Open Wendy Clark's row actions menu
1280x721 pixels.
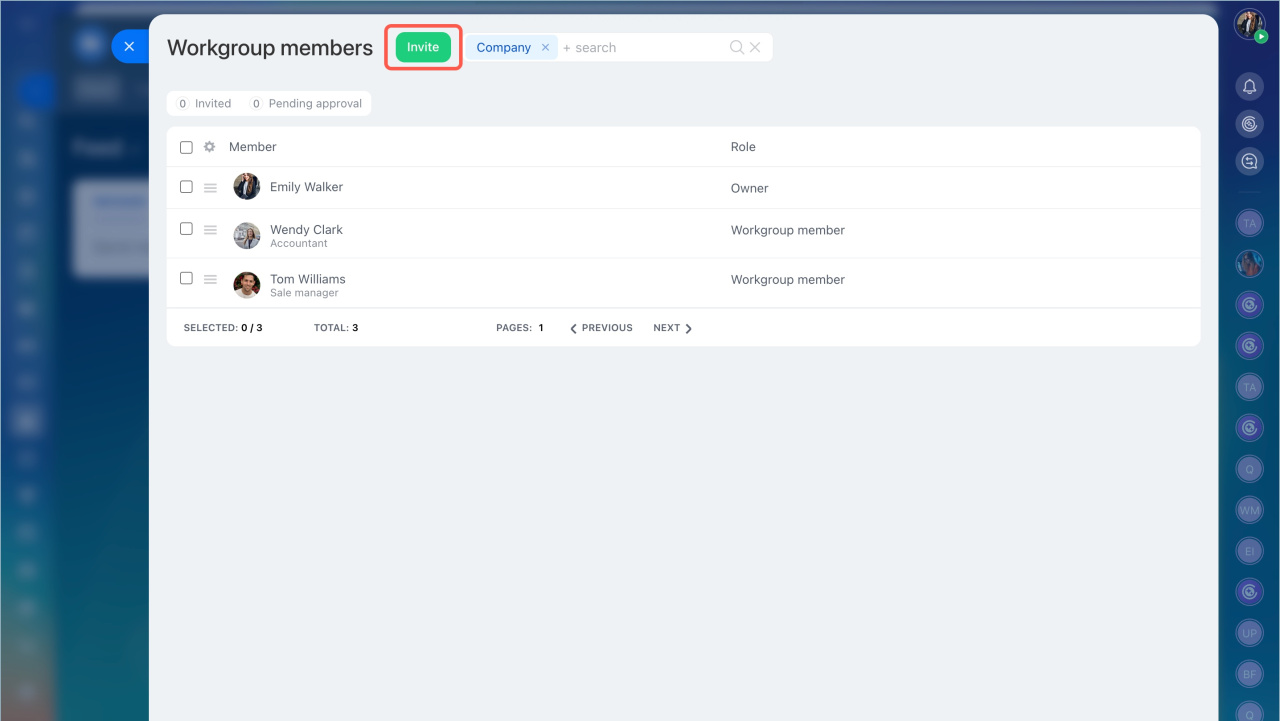pos(210,230)
